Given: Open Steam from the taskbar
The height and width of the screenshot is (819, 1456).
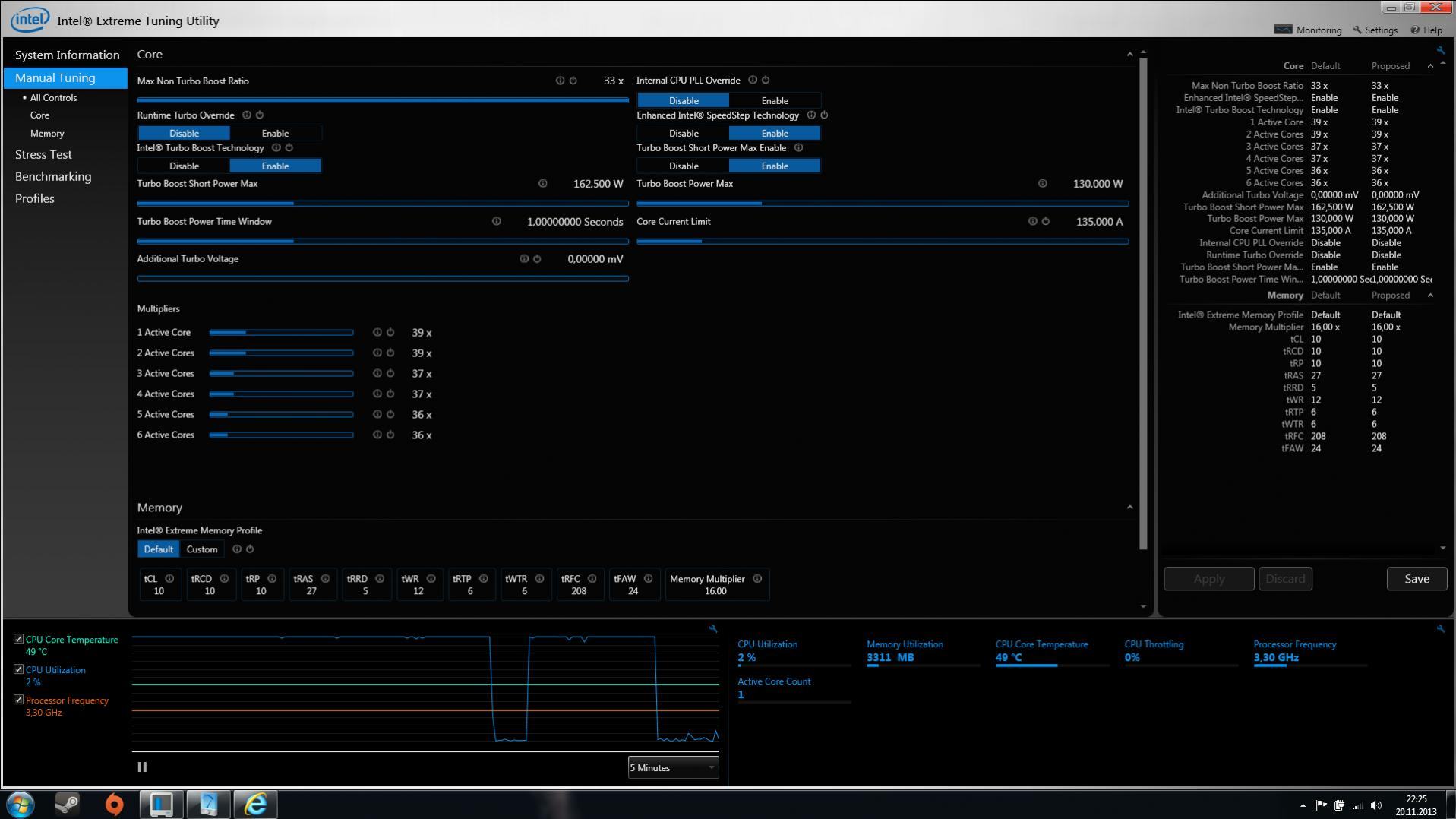Looking at the screenshot, I should (x=68, y=804).
